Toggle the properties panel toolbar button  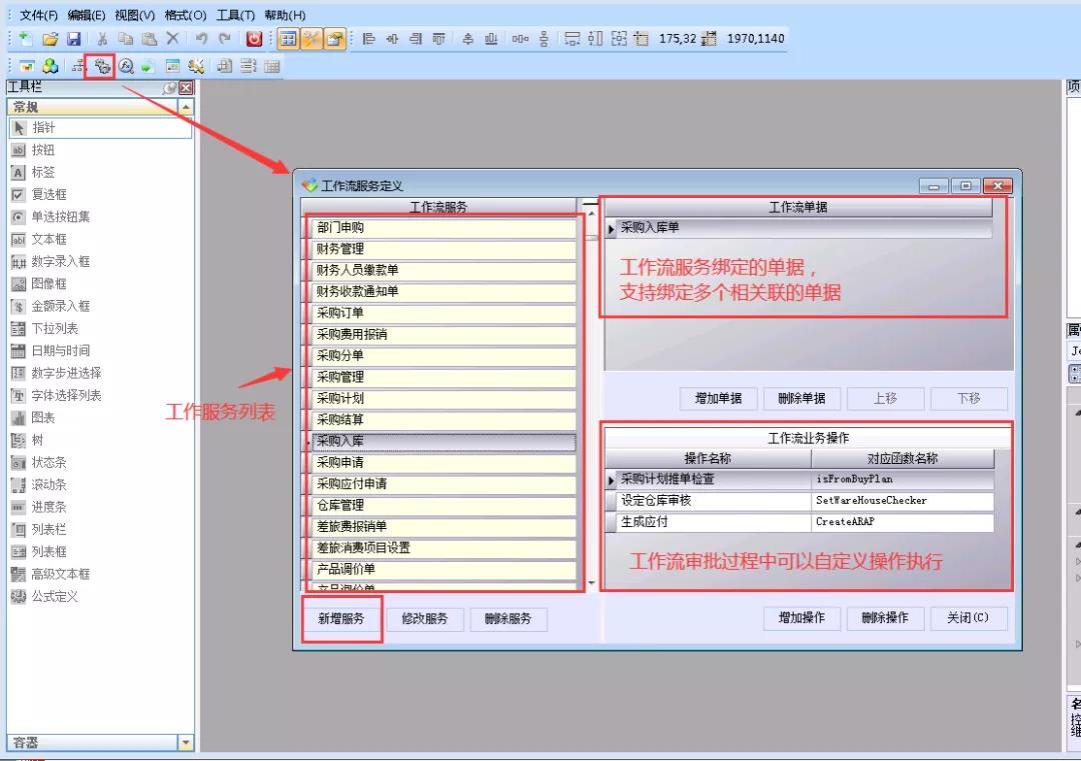click(335, 39)
